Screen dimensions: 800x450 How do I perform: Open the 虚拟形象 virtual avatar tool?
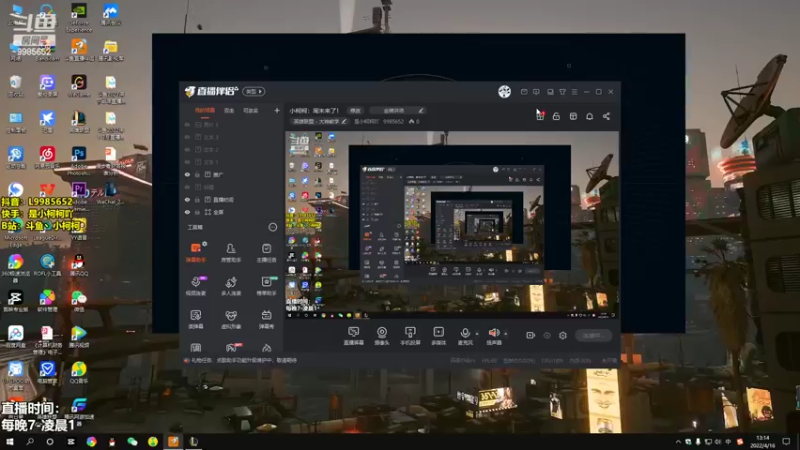(231, 319)
